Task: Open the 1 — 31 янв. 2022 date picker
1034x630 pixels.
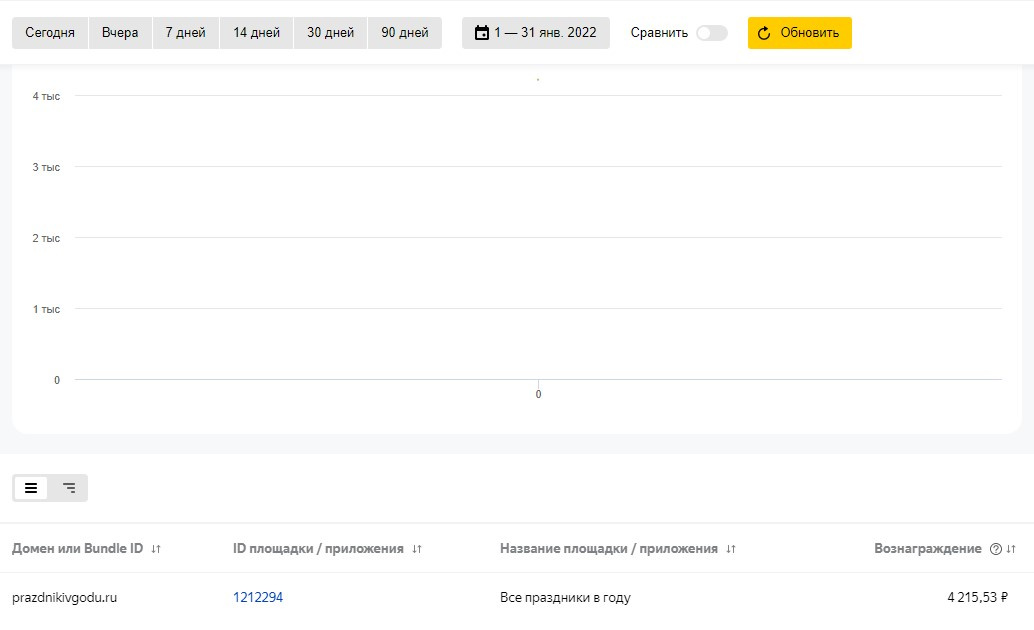Action: [x=535, y=33]
